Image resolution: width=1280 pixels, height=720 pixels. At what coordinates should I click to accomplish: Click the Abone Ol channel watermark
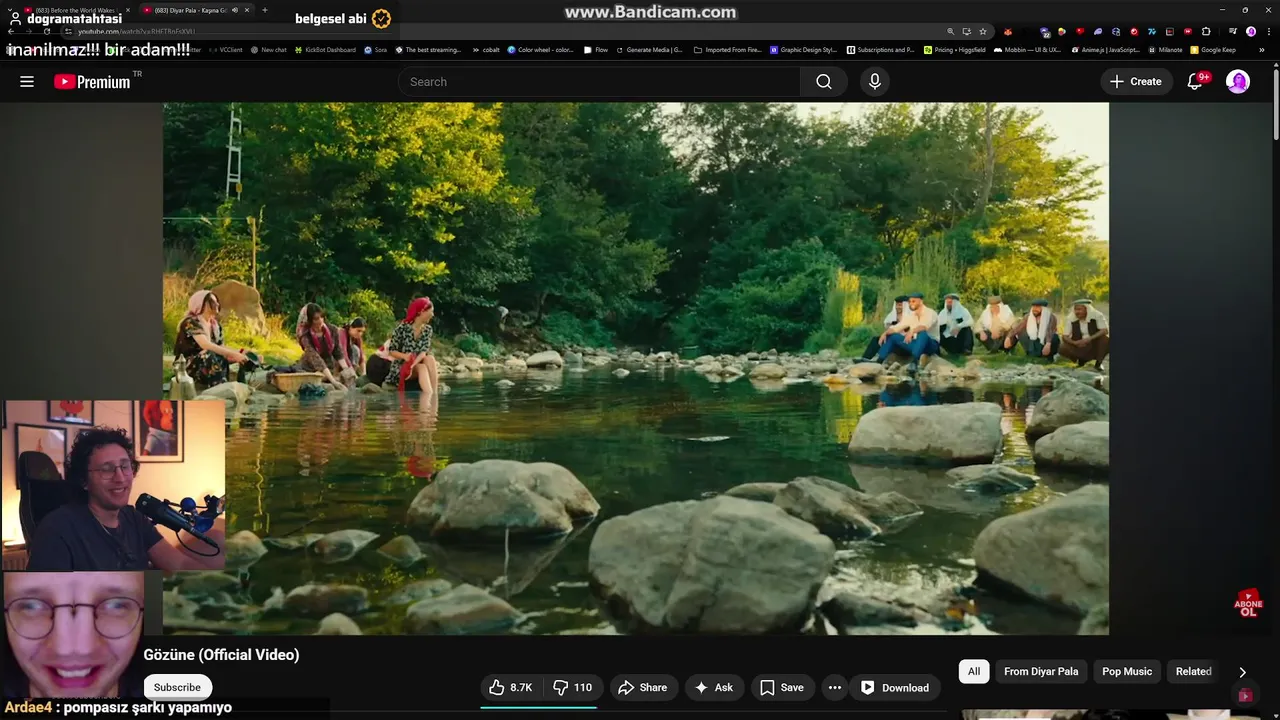[1248, 603]
